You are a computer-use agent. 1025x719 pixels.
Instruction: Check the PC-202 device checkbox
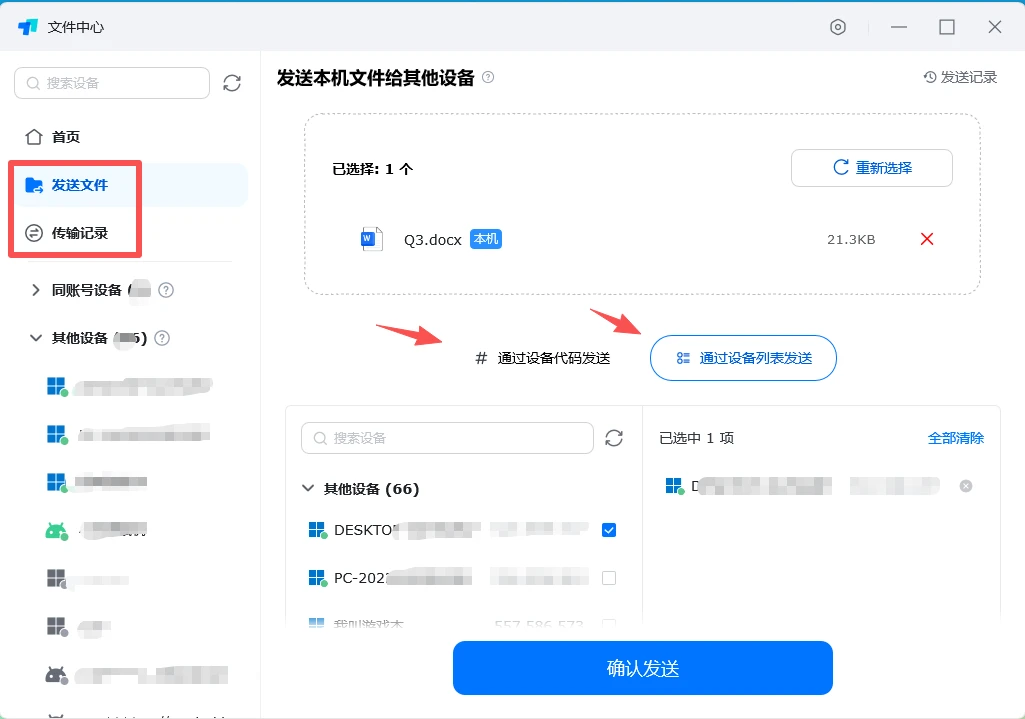point(609,578)
